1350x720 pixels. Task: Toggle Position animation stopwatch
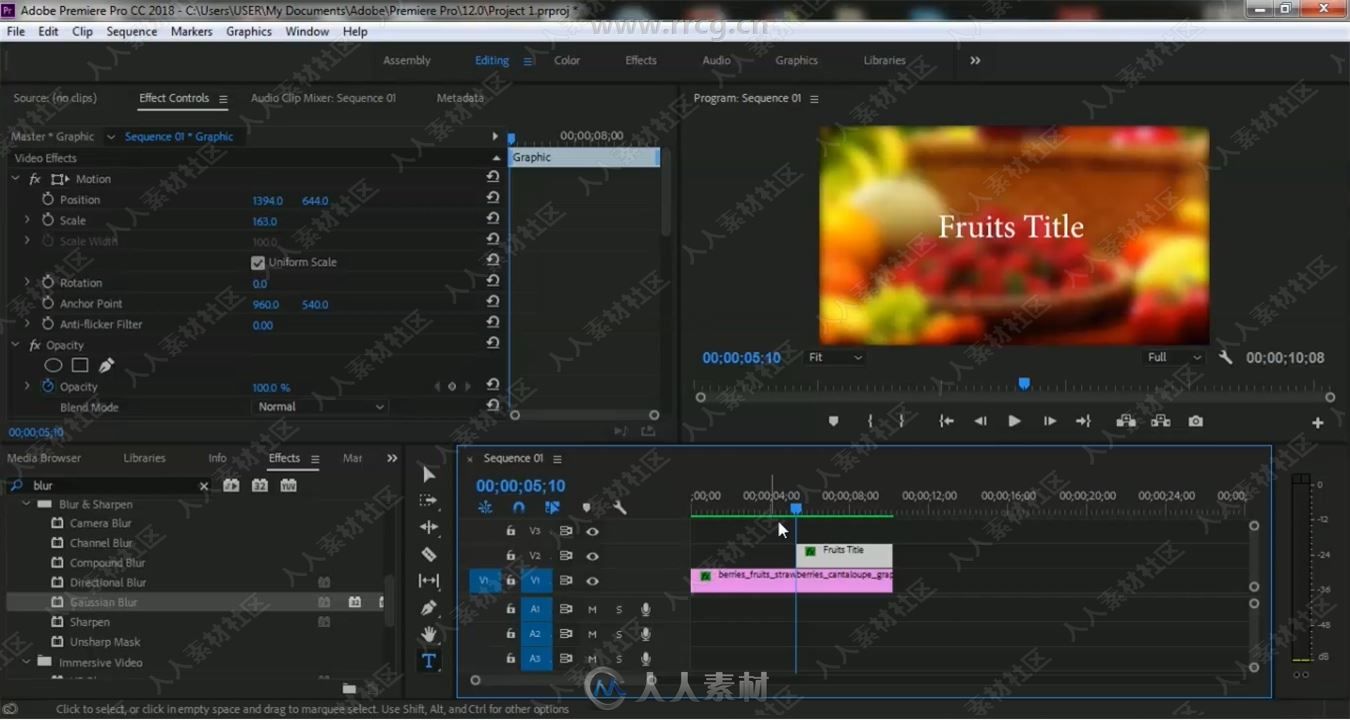click(47, 199)
